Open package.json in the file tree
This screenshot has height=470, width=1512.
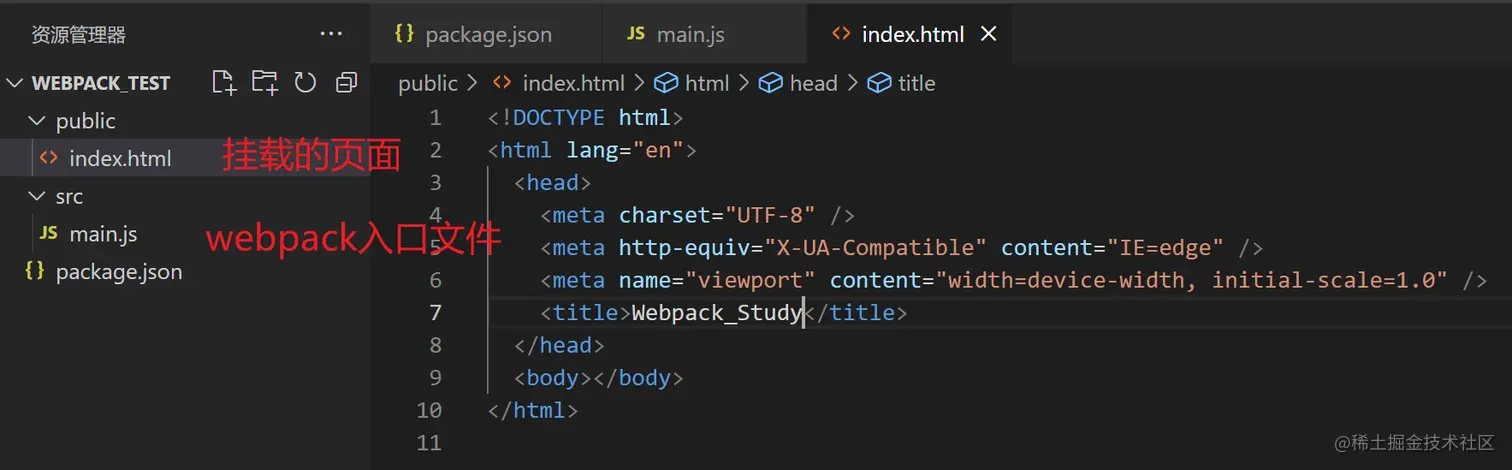pos(118,271)
